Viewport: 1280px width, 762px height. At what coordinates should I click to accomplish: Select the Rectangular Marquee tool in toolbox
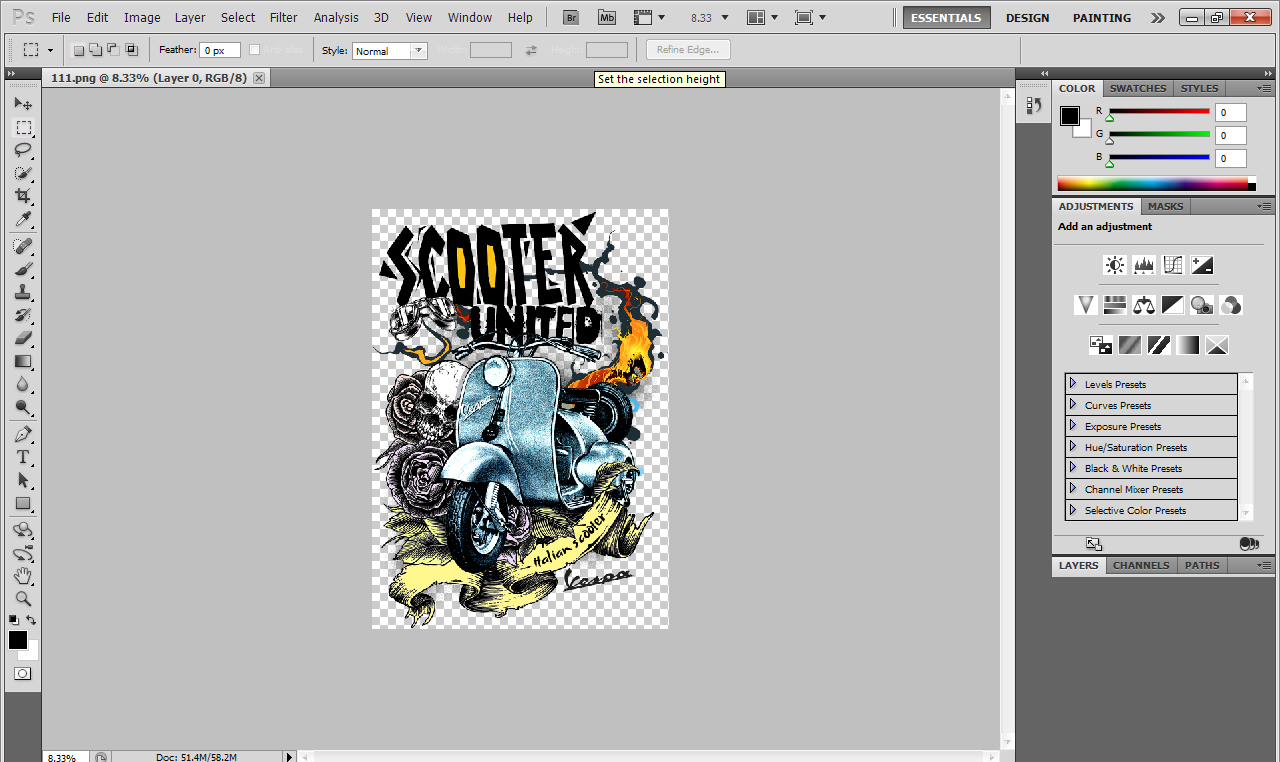tap(23, 127)
